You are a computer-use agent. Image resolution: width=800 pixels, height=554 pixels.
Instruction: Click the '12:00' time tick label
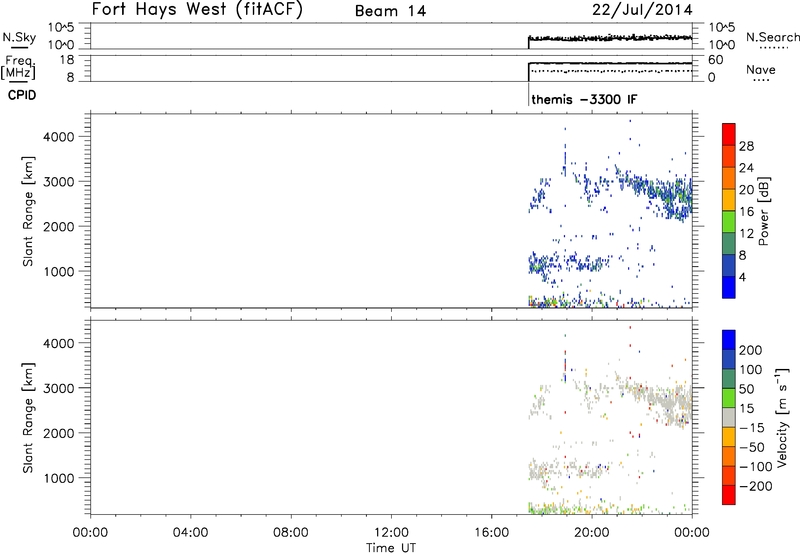click(x=391, y=533)
